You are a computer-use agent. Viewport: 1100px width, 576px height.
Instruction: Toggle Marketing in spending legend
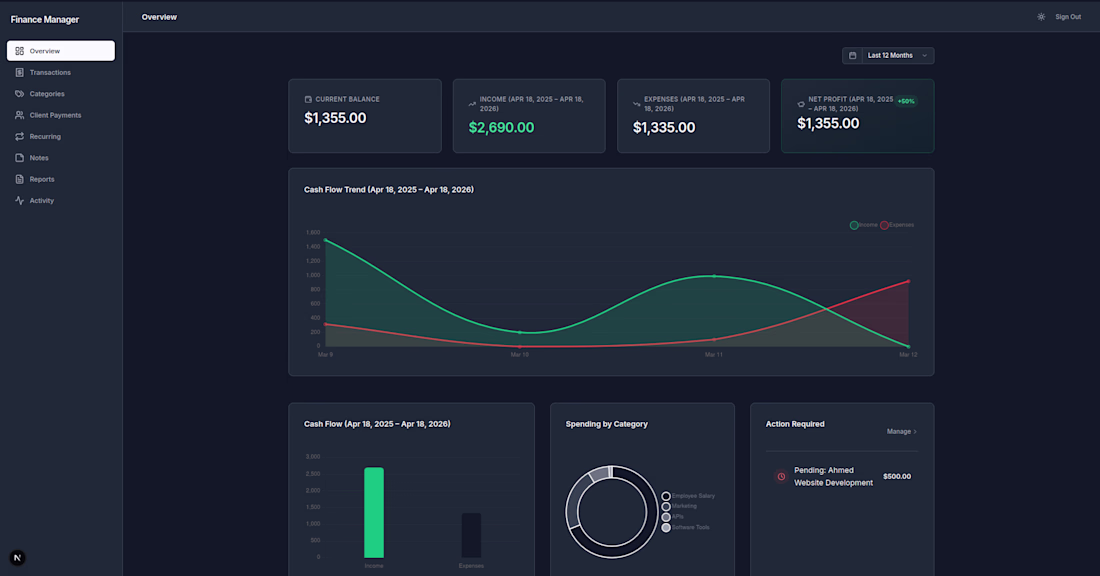679,507
